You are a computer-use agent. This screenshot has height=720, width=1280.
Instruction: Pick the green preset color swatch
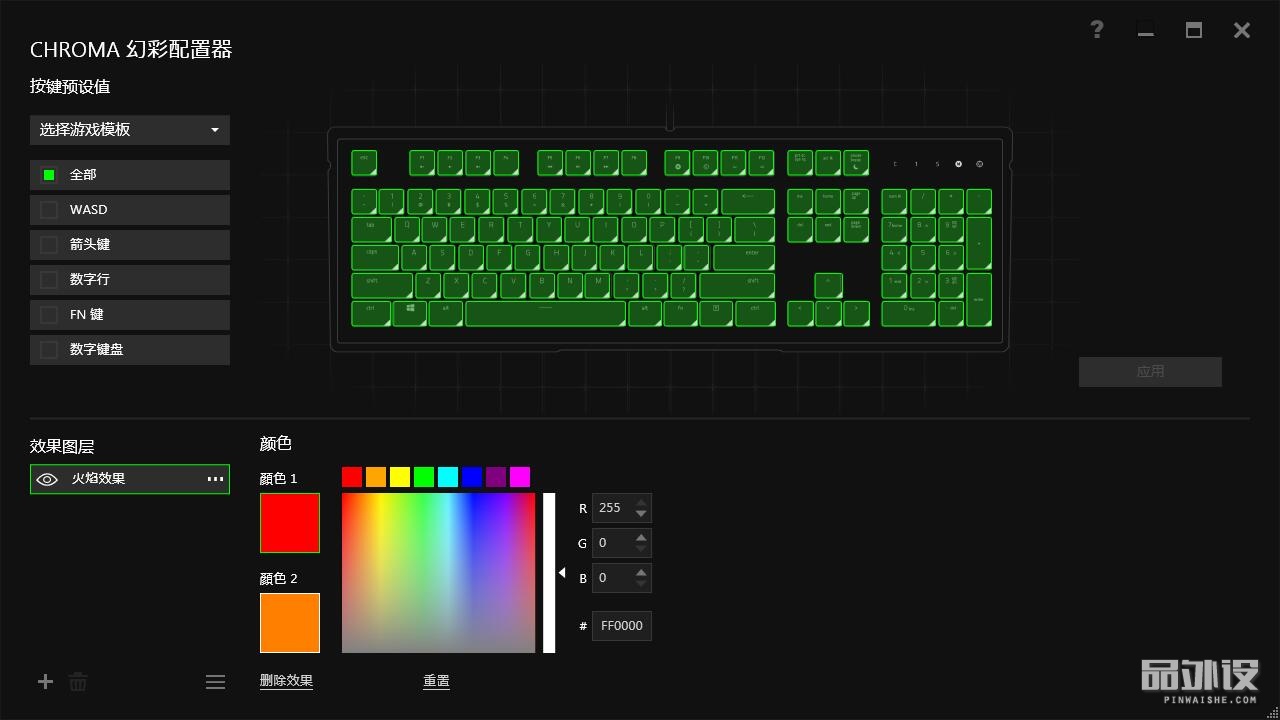coord(424,477)
